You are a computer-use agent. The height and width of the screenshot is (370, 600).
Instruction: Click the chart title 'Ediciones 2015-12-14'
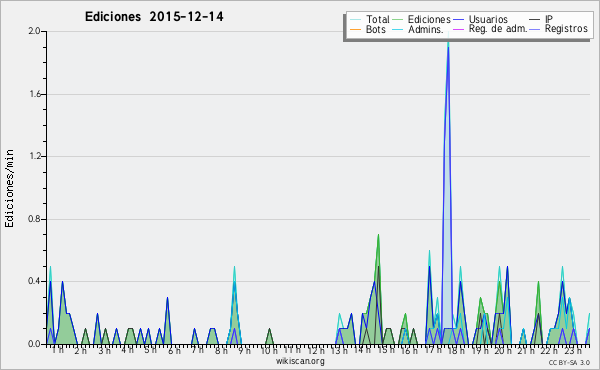tap(154, 16)
